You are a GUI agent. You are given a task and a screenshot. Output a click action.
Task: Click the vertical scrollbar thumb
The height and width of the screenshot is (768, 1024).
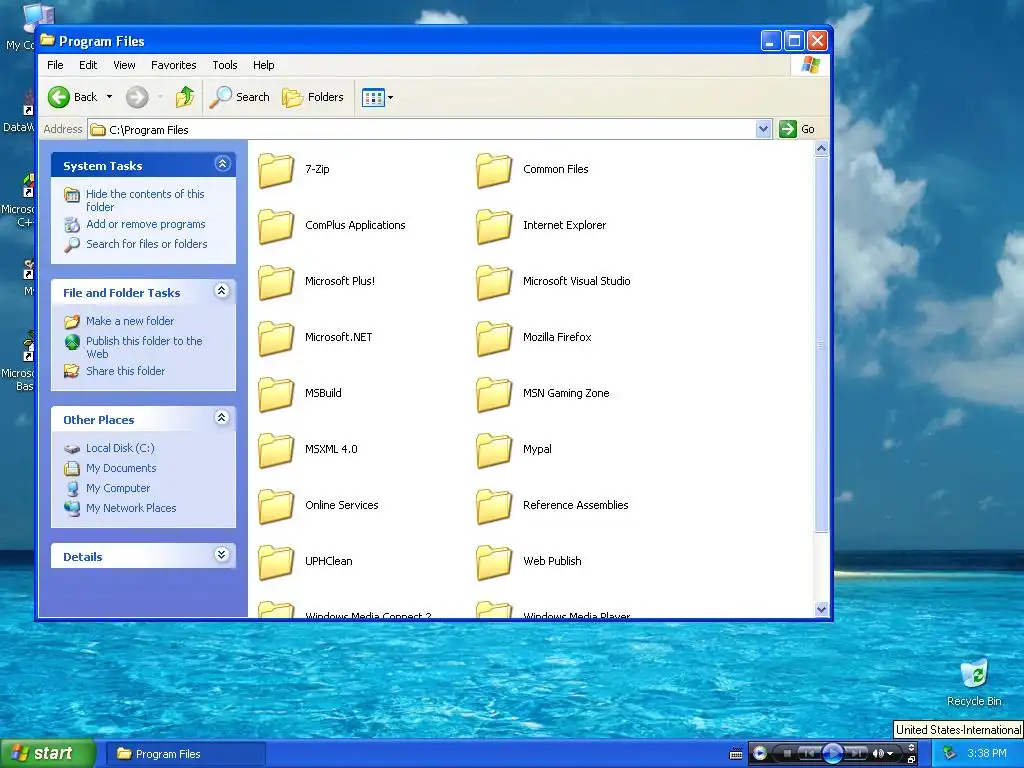click(822, 345)
